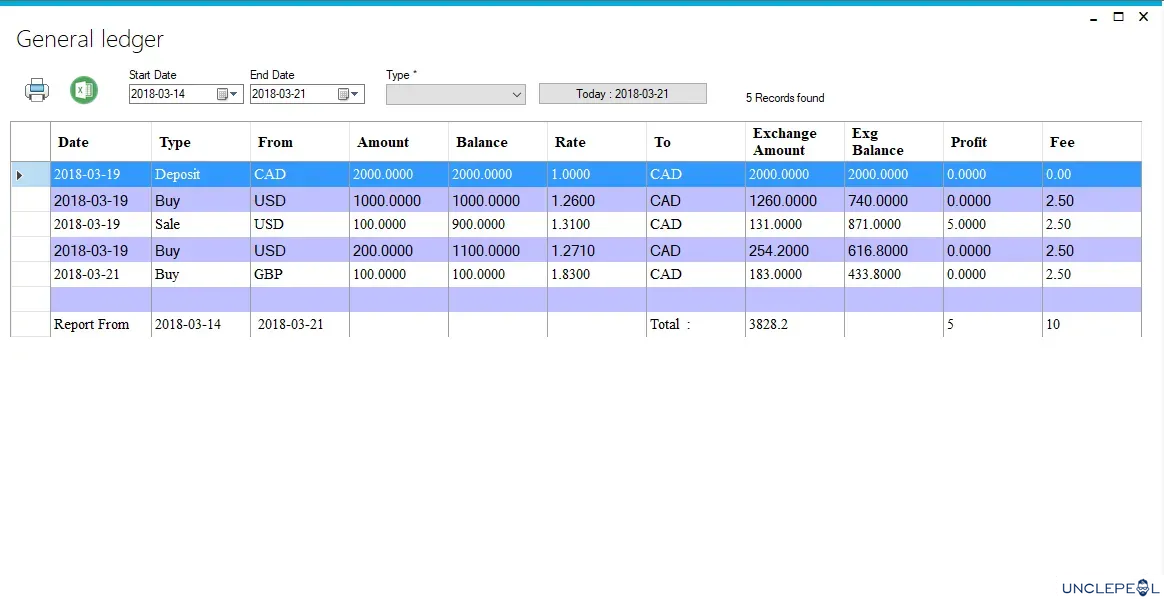The height and width of the screenshot is (600, 1164).
Task: Select the Exg Balance cell 433.8000
Action: [x=894, y=274]
